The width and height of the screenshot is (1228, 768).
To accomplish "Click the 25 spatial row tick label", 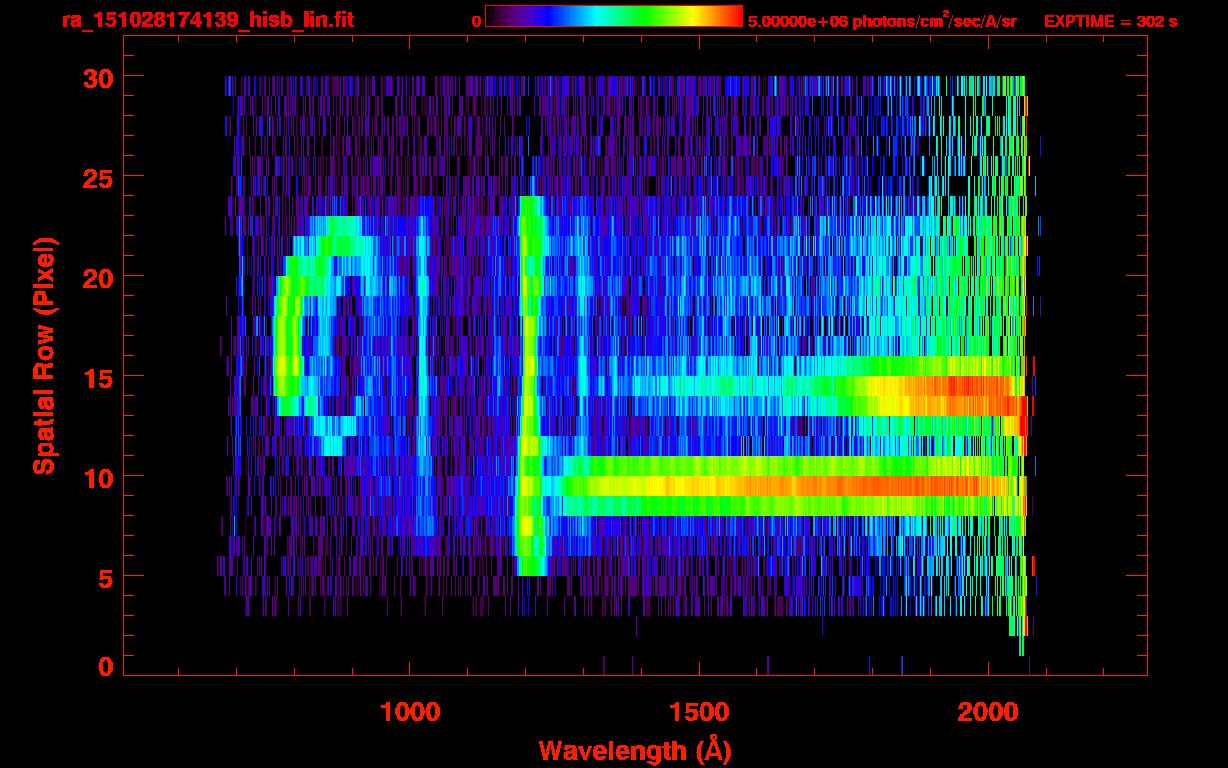I will [x=97, y=177].
